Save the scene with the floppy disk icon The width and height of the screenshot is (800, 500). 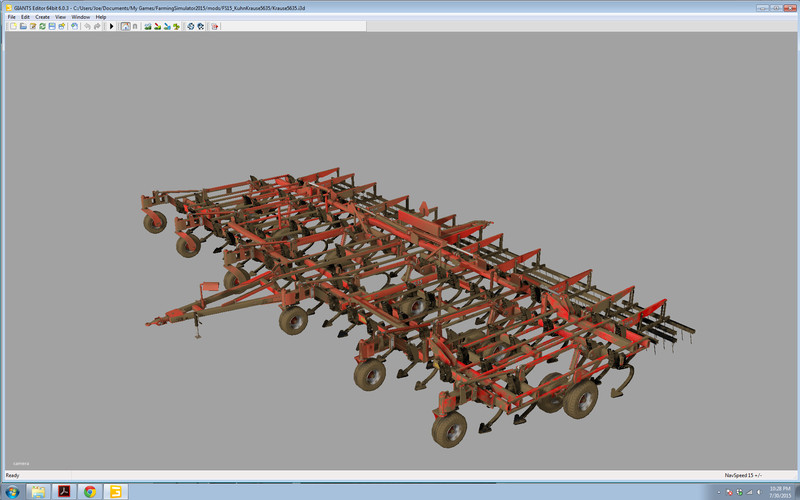point(52,26)
